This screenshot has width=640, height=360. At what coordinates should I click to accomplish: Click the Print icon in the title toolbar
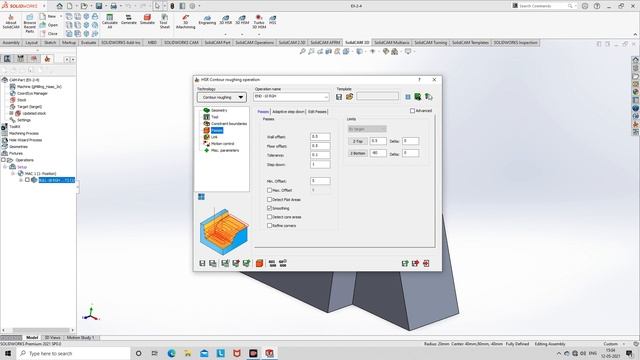click(x=113, y=6)
